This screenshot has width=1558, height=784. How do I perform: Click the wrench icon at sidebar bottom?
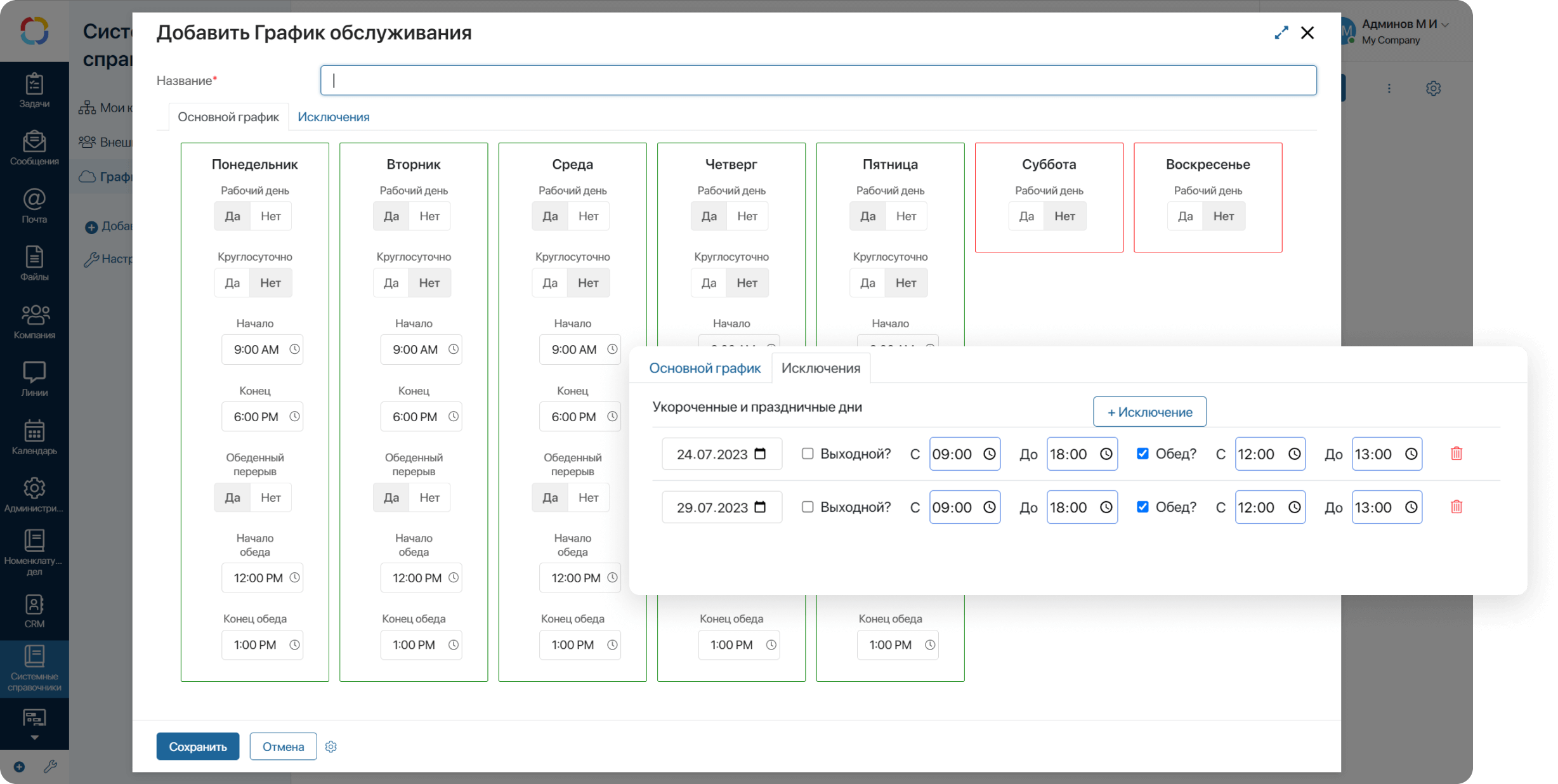[51, 767]
